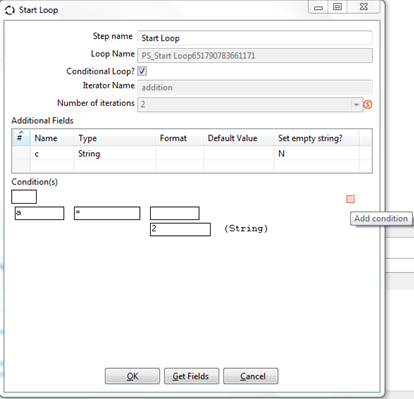Click the Name column header
Image resolution: width=414 pixels, height=399 pixels.
(x=52, y=138)
